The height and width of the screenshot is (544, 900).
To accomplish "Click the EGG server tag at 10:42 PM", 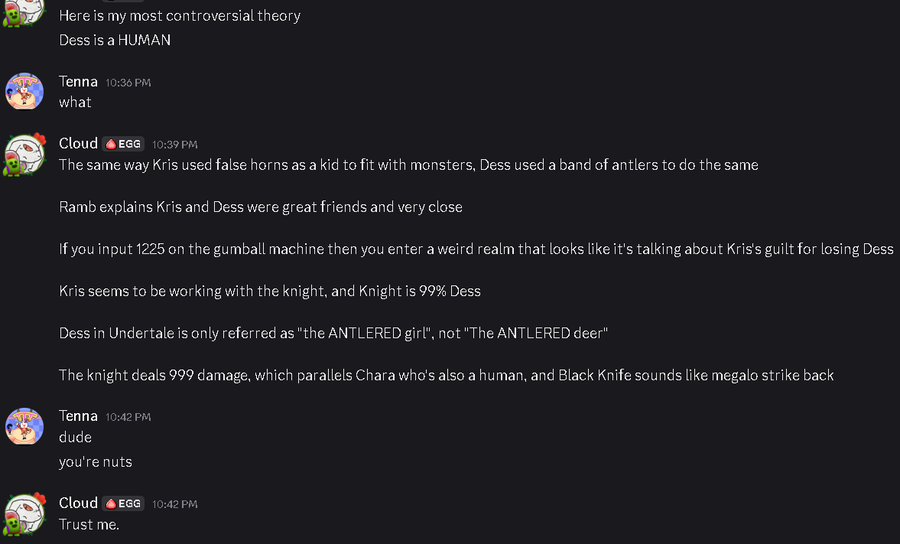I will click(123, 503).
